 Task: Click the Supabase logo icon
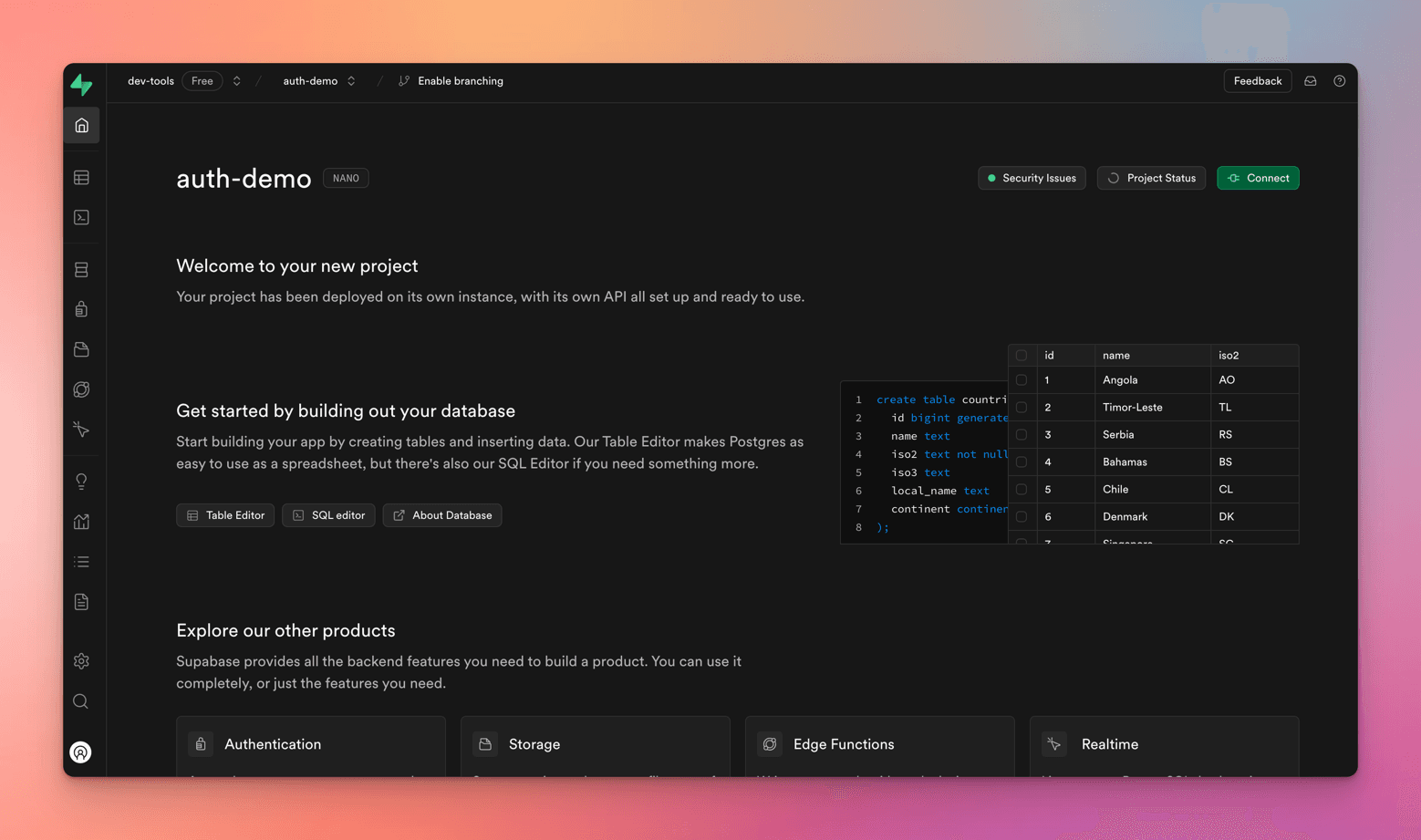pyautogui.click(x=81, y=84)
